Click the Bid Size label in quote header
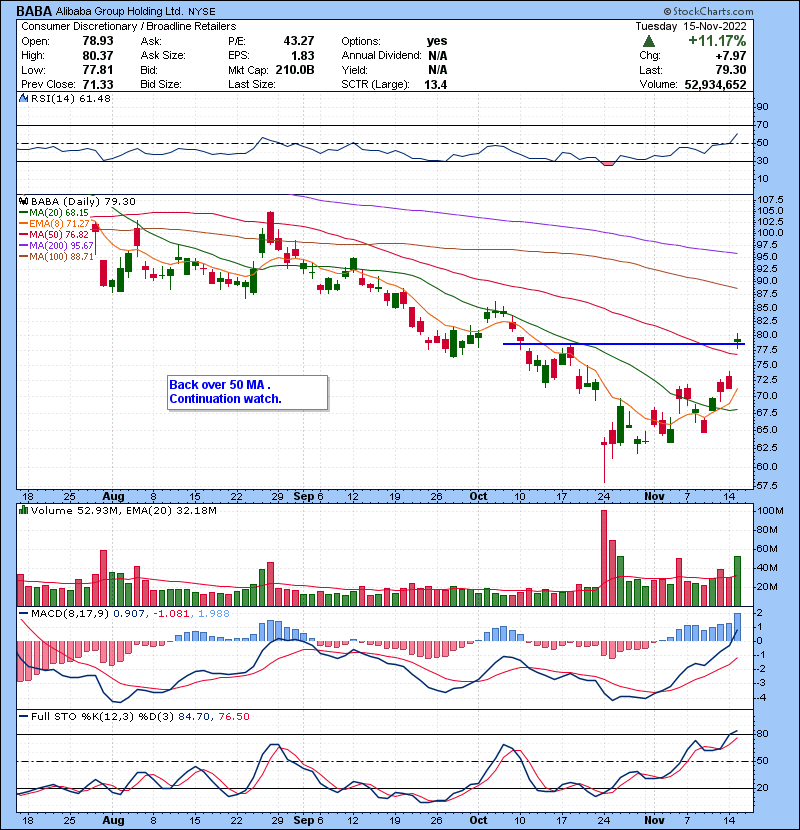800x830 pixels. (161, 85)
